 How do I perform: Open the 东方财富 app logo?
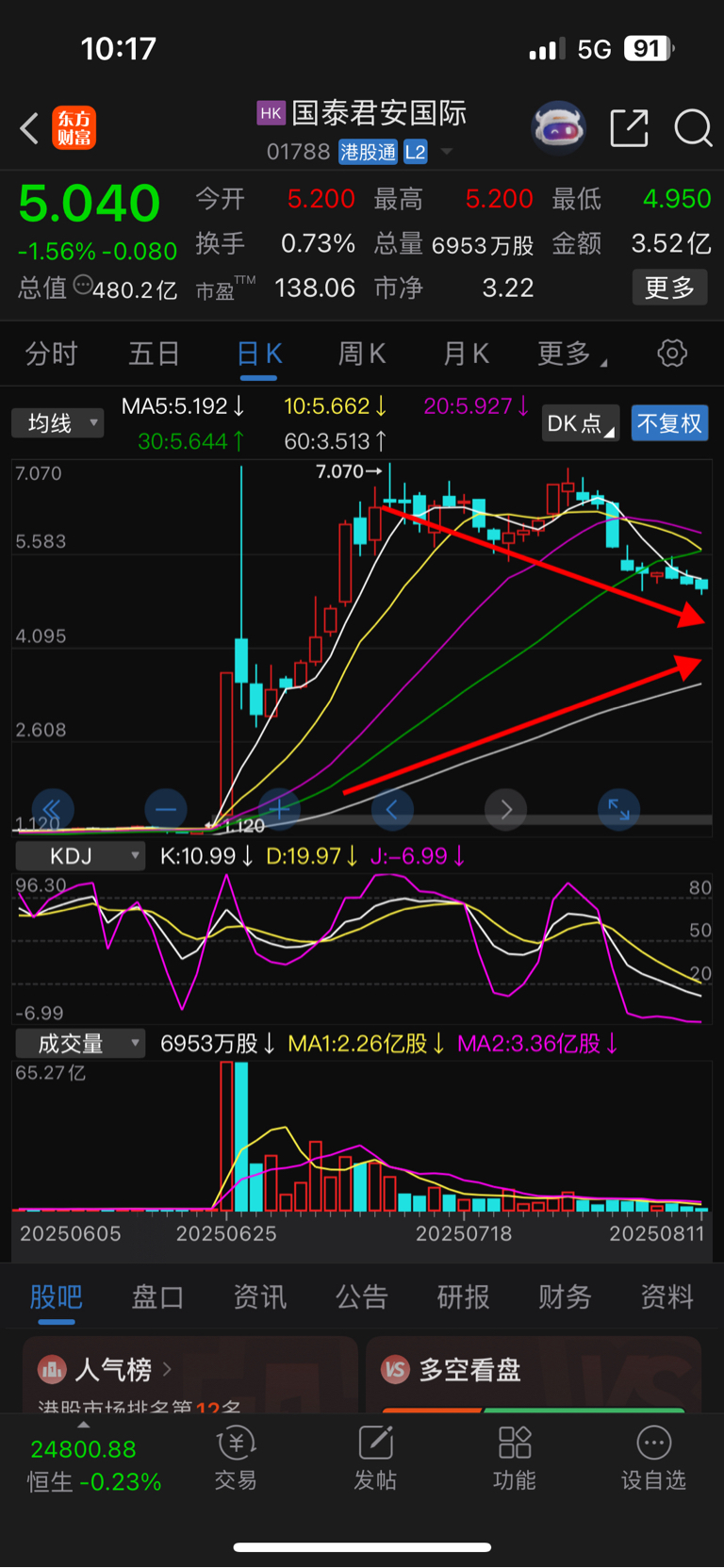coord(74,128)
